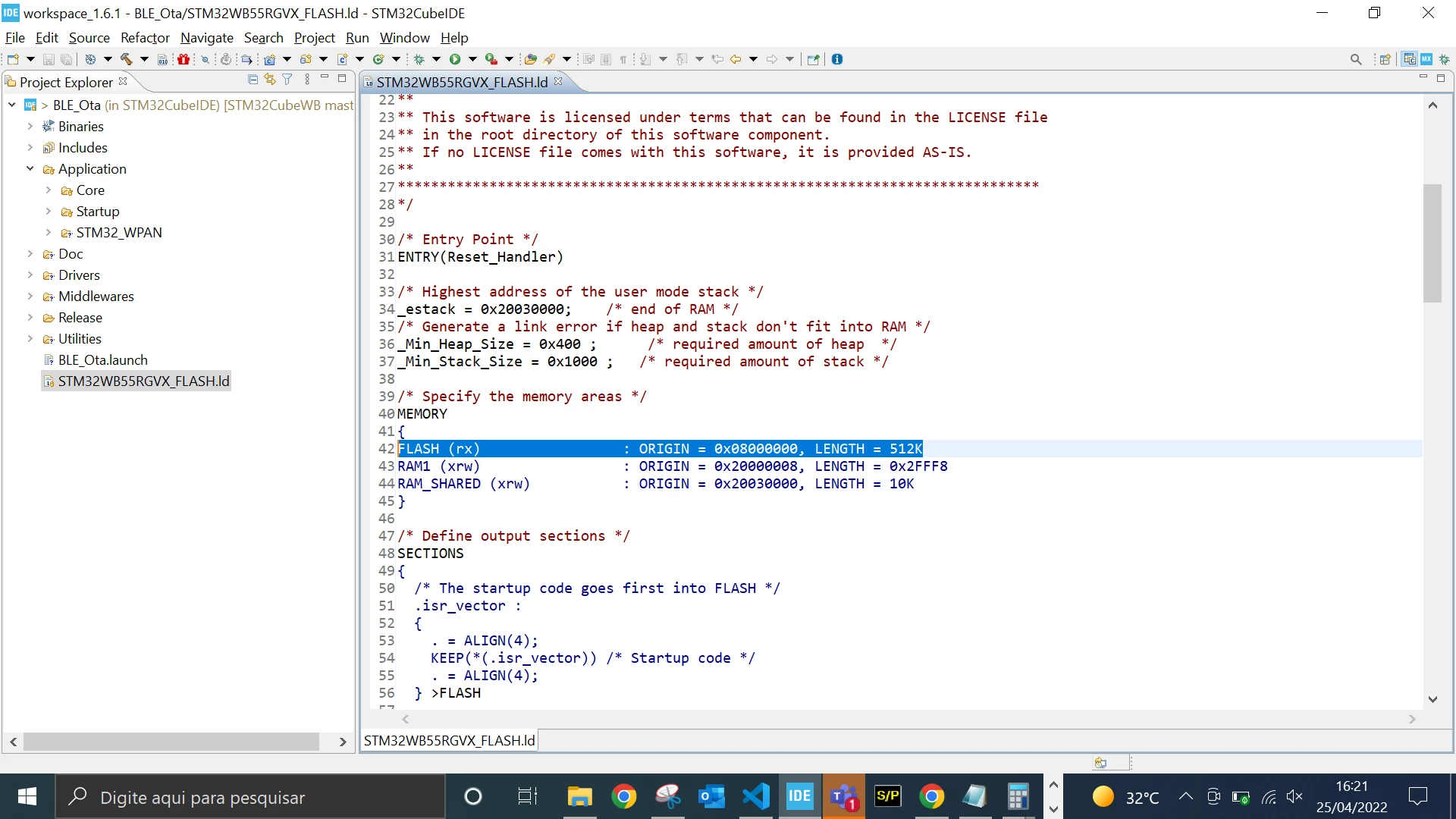Click the build configuration globe icon
Screen dimensions: 1456x819
pyautogui.click(x=90, y=59)
